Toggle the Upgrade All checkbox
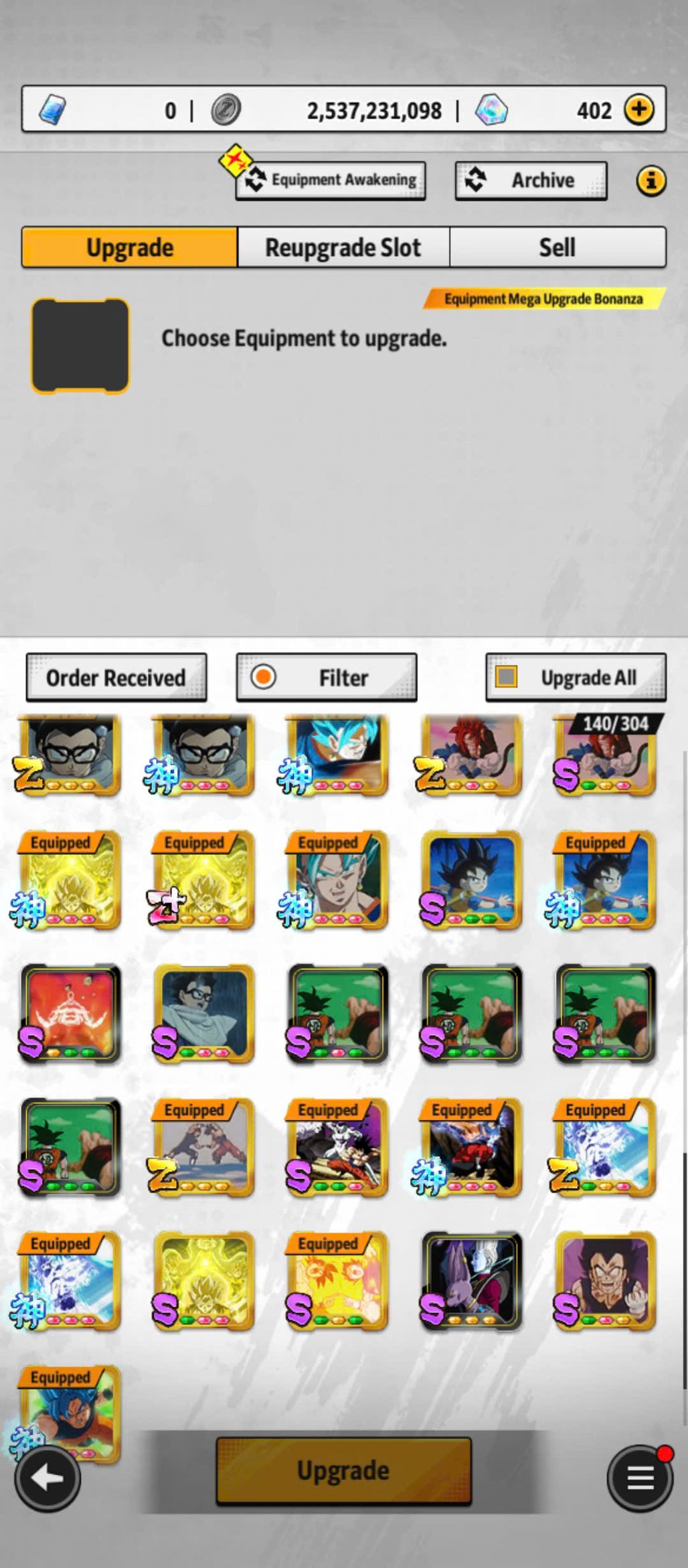 pos(507,677)
